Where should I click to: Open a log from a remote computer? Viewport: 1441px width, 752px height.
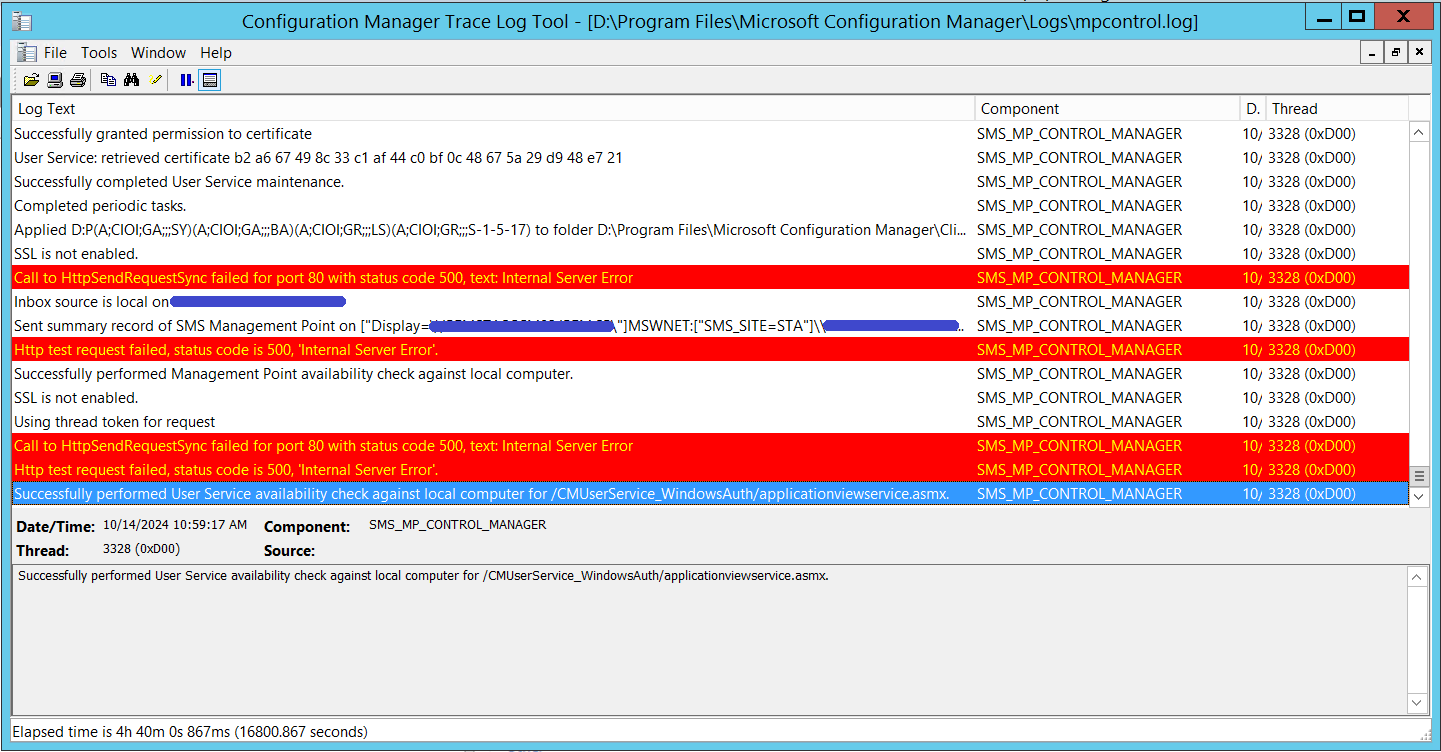pyautogui.click(x=54, y=80)
